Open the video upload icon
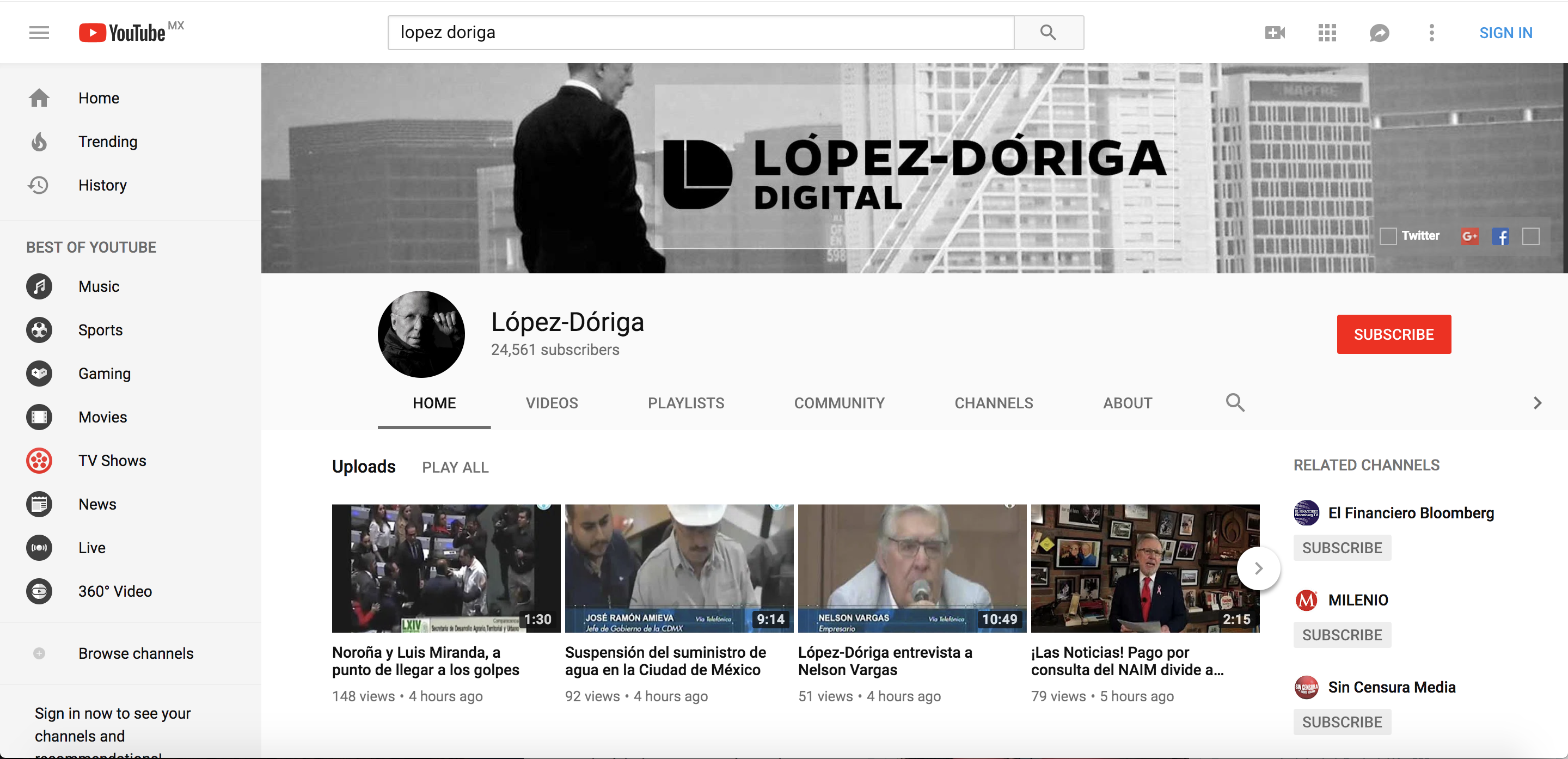This screenshot has width=1568, height=759. [x=1275, y=32]
